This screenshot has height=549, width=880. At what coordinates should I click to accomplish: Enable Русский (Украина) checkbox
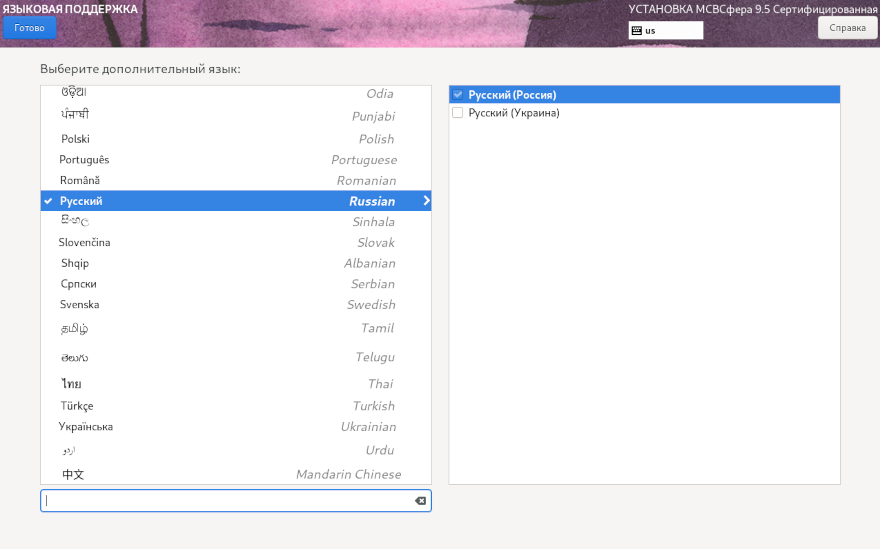(458, 113)
